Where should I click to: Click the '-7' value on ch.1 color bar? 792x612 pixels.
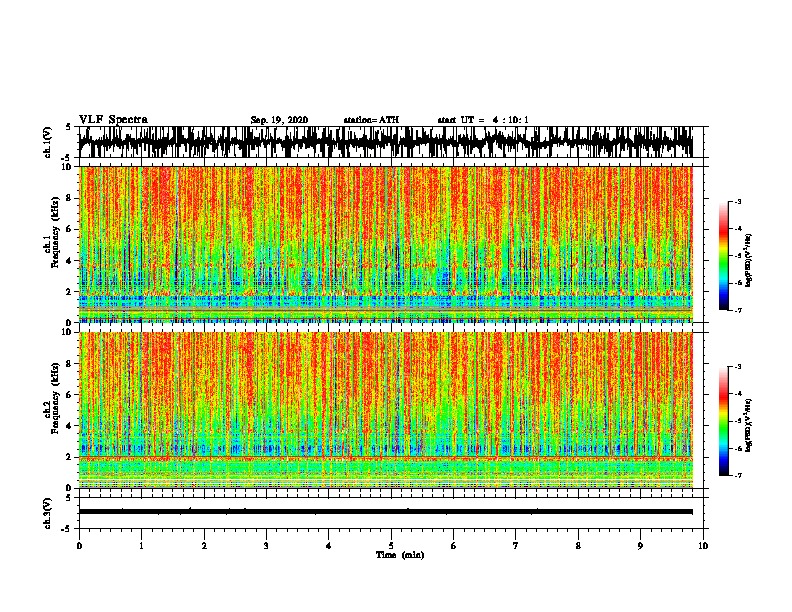click(x=737, y=310)
